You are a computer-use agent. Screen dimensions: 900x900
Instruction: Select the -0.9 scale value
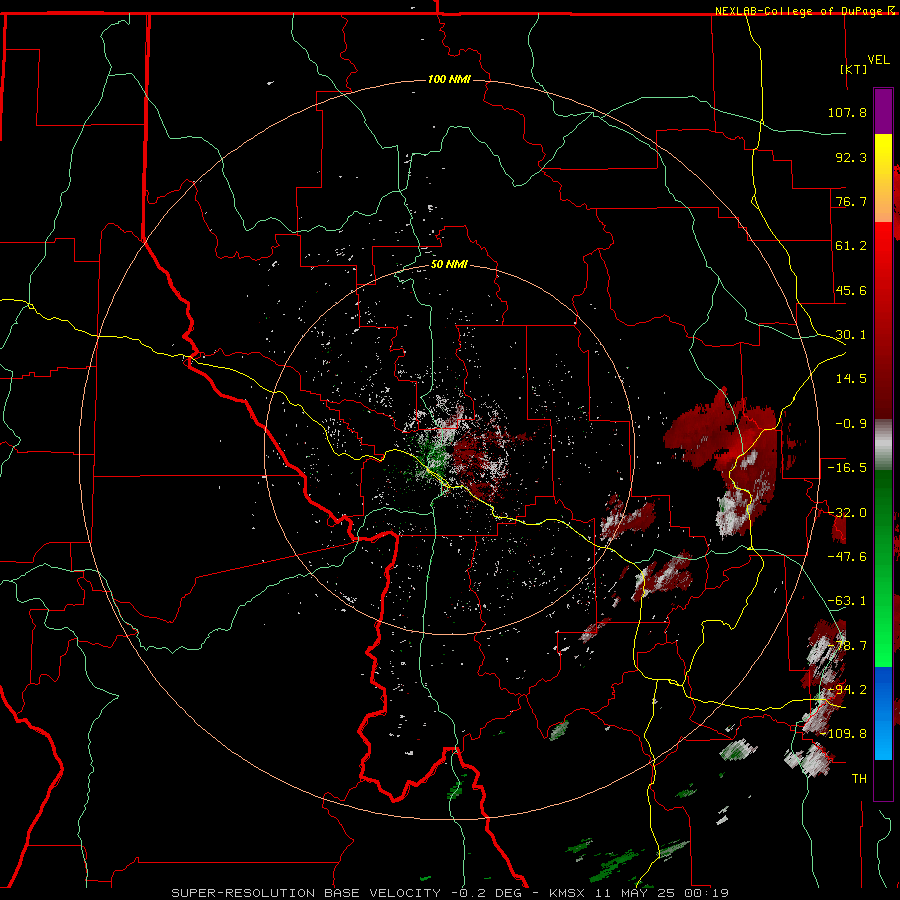851,424
